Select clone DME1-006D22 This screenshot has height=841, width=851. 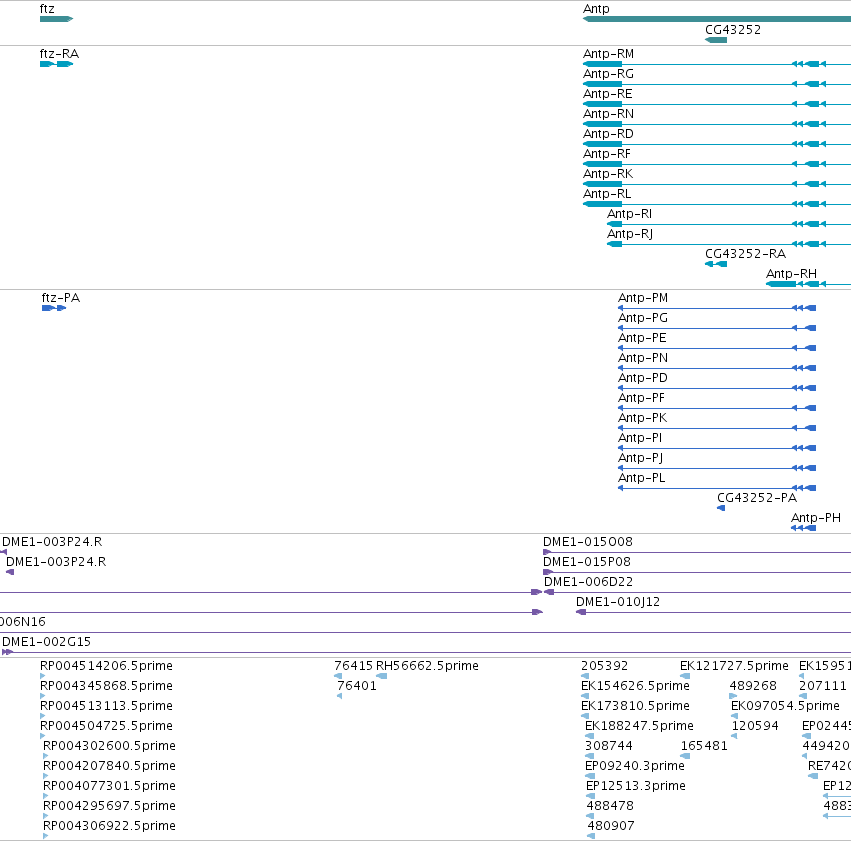(x=588, y=582)
